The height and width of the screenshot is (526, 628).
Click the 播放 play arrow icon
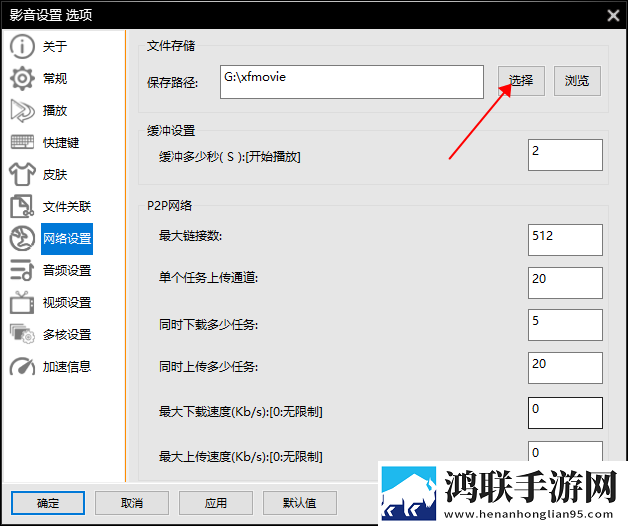22,111
